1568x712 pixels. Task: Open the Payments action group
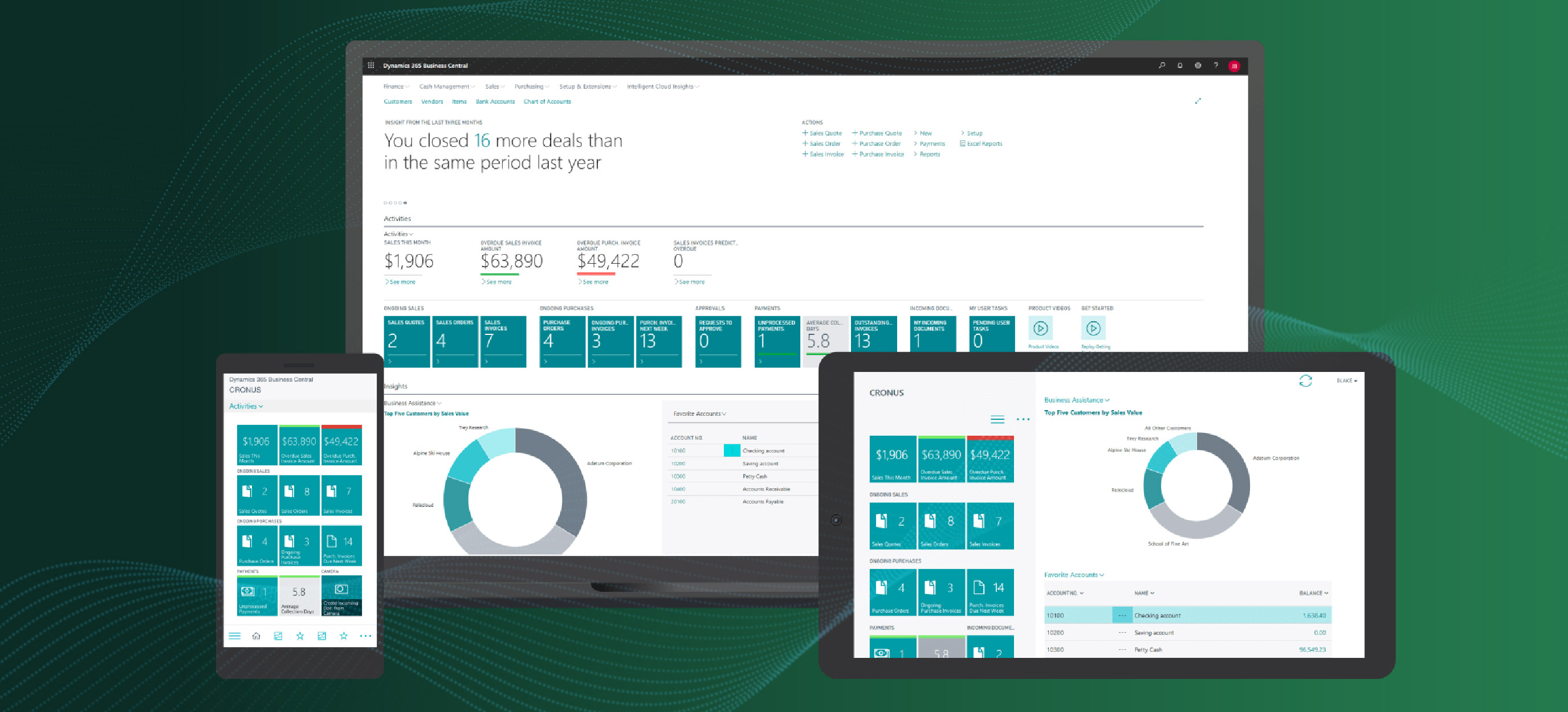(x=930, y=144)
